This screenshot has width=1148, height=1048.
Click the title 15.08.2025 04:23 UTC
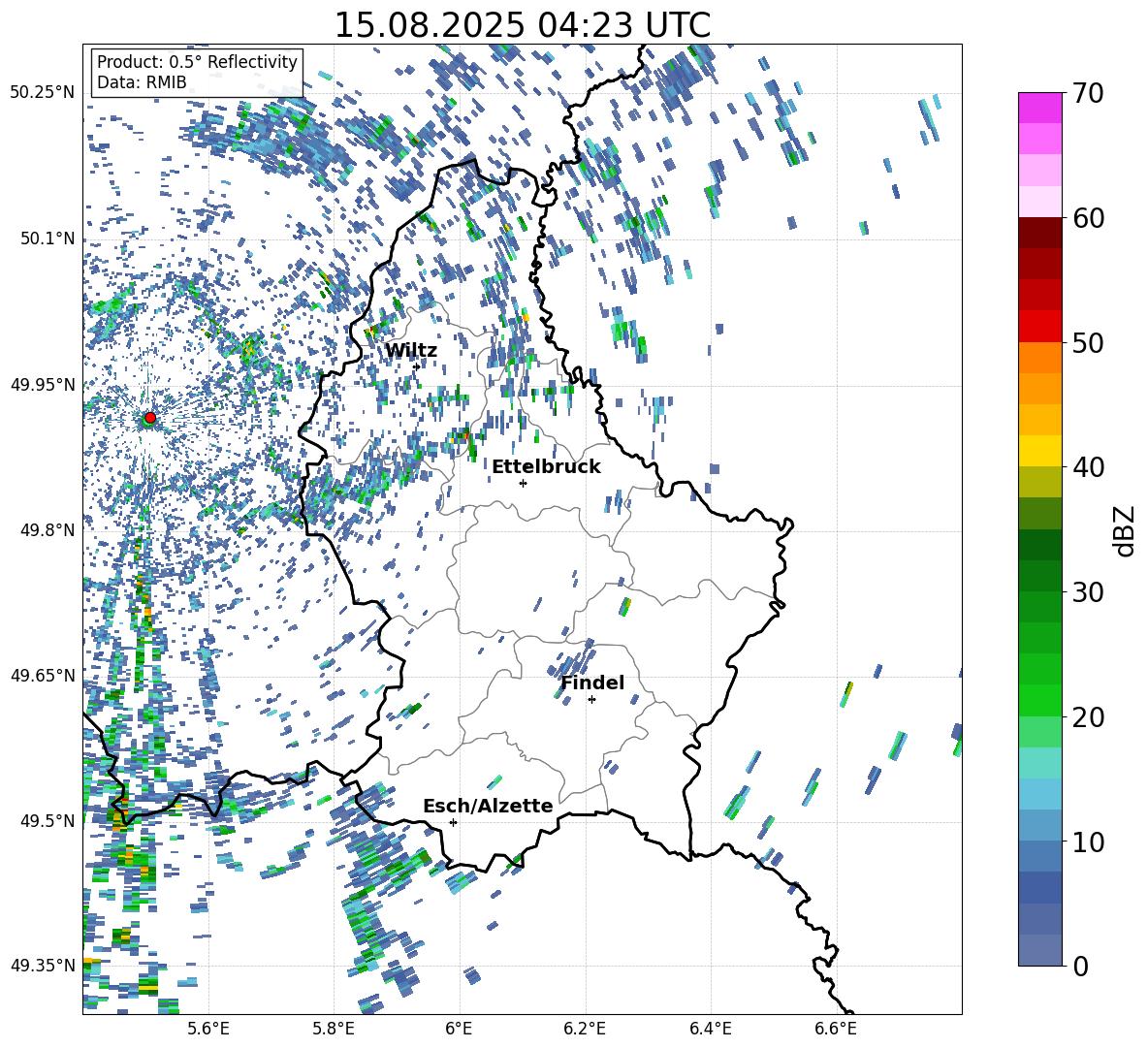522,25
